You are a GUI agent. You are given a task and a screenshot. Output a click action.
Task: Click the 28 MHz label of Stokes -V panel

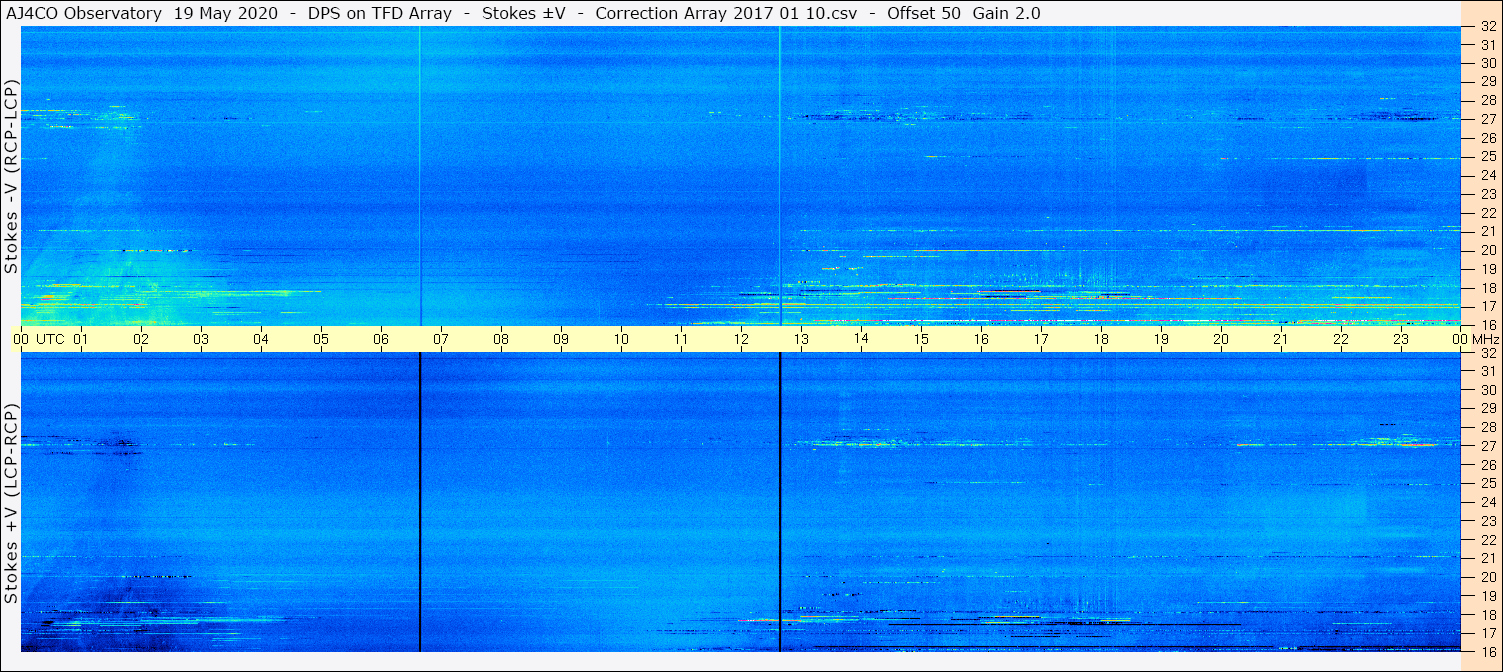click(x=1487, y=100)
